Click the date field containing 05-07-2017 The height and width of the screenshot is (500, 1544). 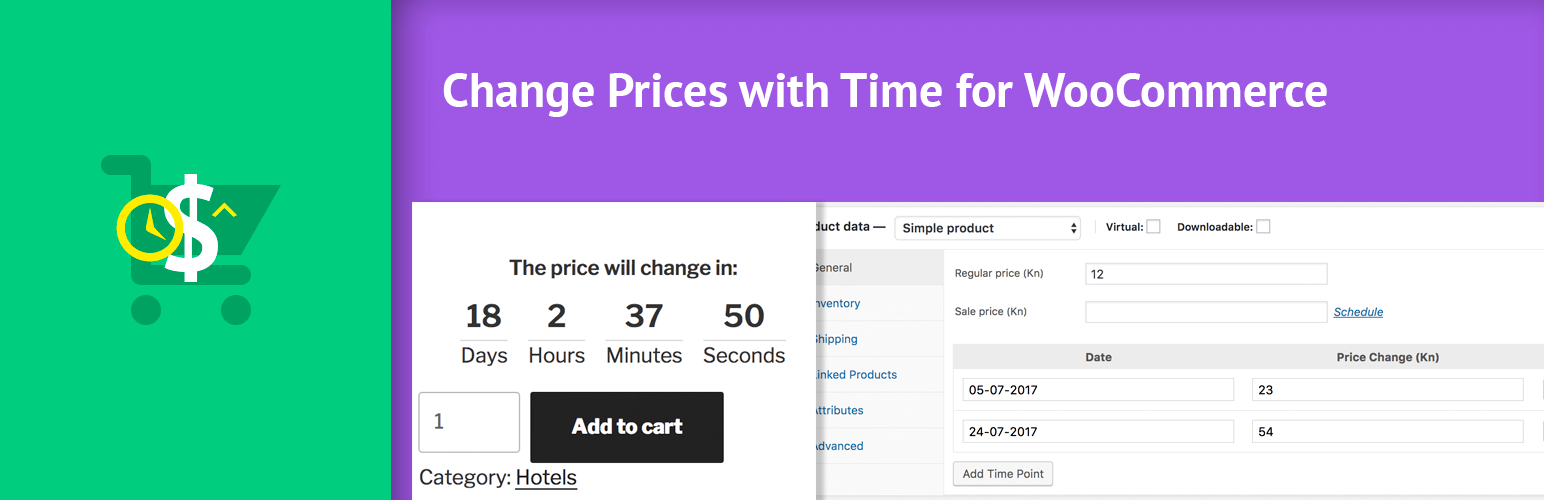pyautogui.click(x=1098, y=390)
